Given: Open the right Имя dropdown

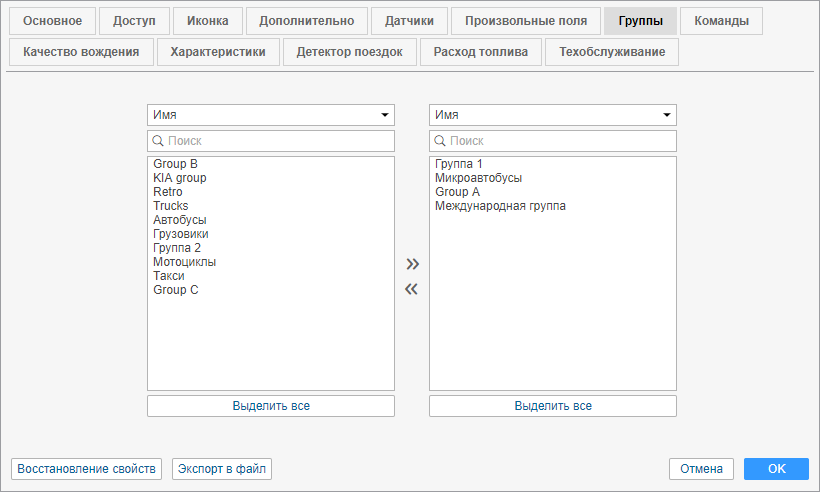Looking at the screenshot, I should pyautogui.click(x=553, y=115).
